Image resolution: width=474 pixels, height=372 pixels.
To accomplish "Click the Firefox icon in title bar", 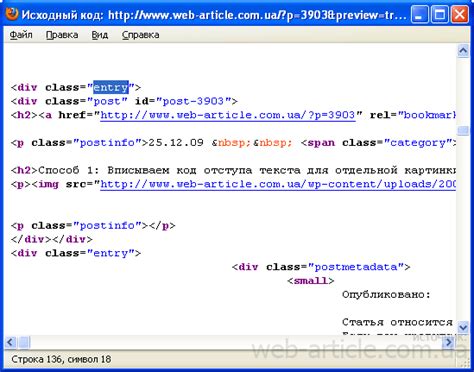I will coord(12,14).
